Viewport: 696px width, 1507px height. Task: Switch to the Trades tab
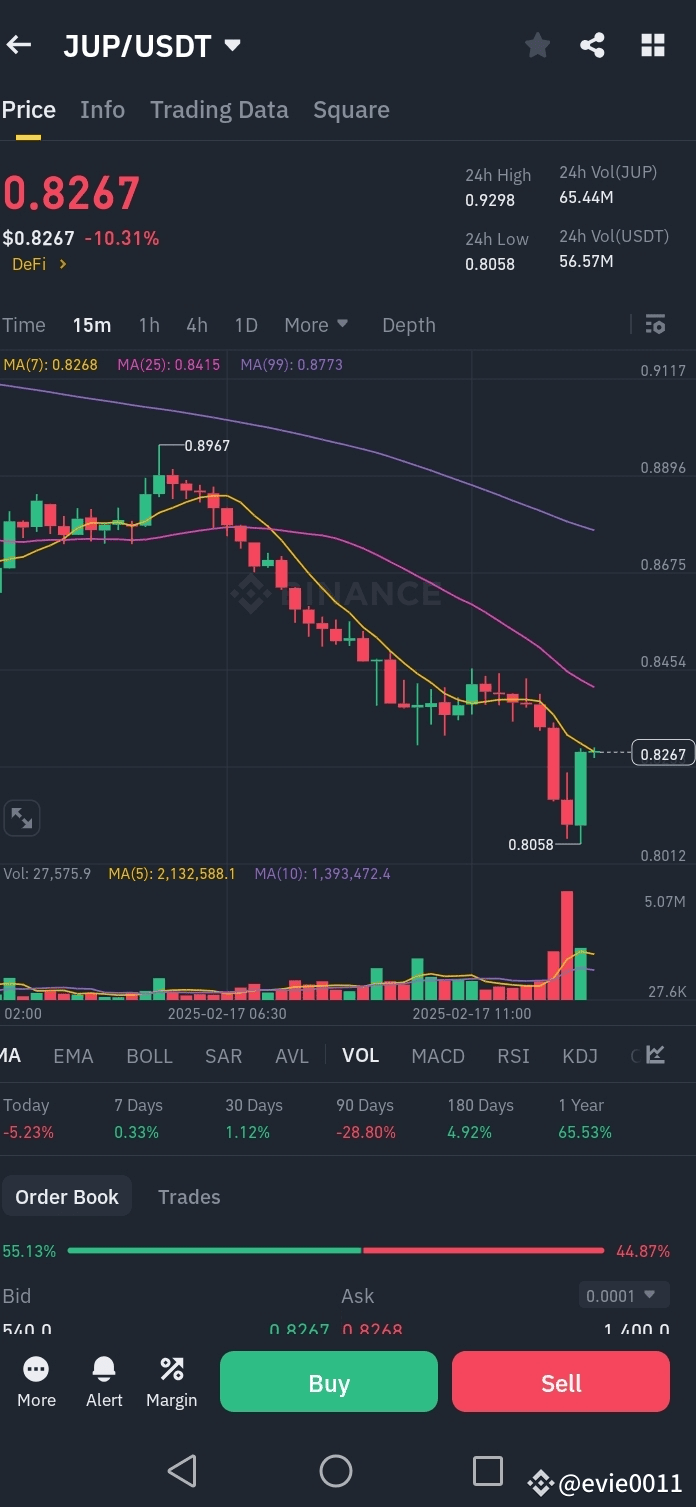coord(189,1196)
